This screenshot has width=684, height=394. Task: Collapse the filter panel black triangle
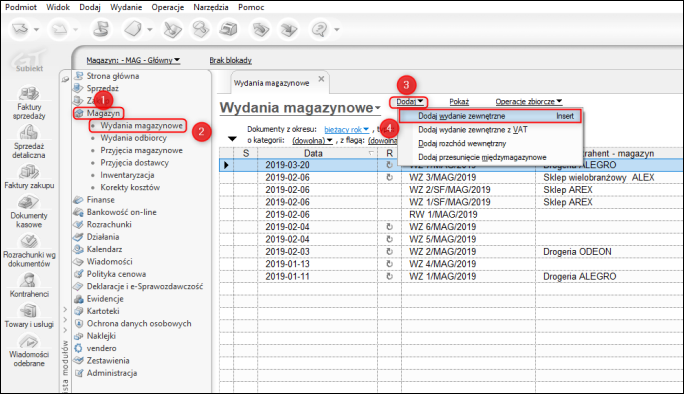click(232, 139)
